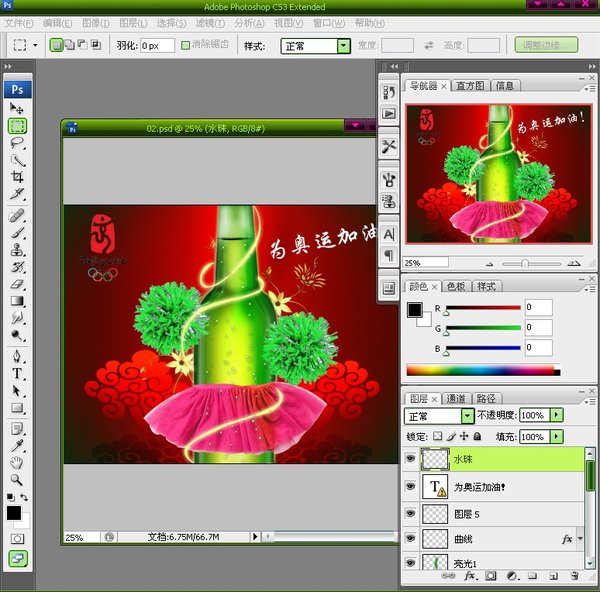Select the Move tool
Viewport: 600px width, 592px height.
coord(18,108)
